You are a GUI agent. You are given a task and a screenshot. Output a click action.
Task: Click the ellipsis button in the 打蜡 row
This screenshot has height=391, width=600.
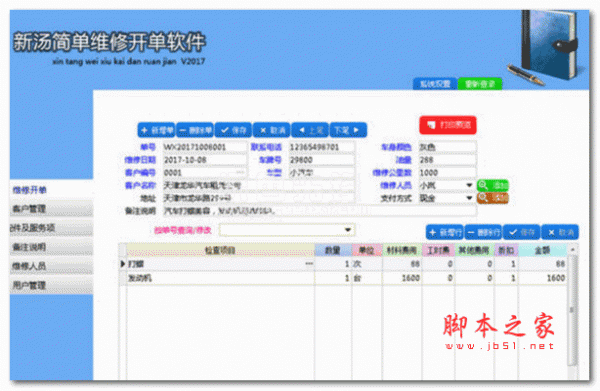[308, 264]
